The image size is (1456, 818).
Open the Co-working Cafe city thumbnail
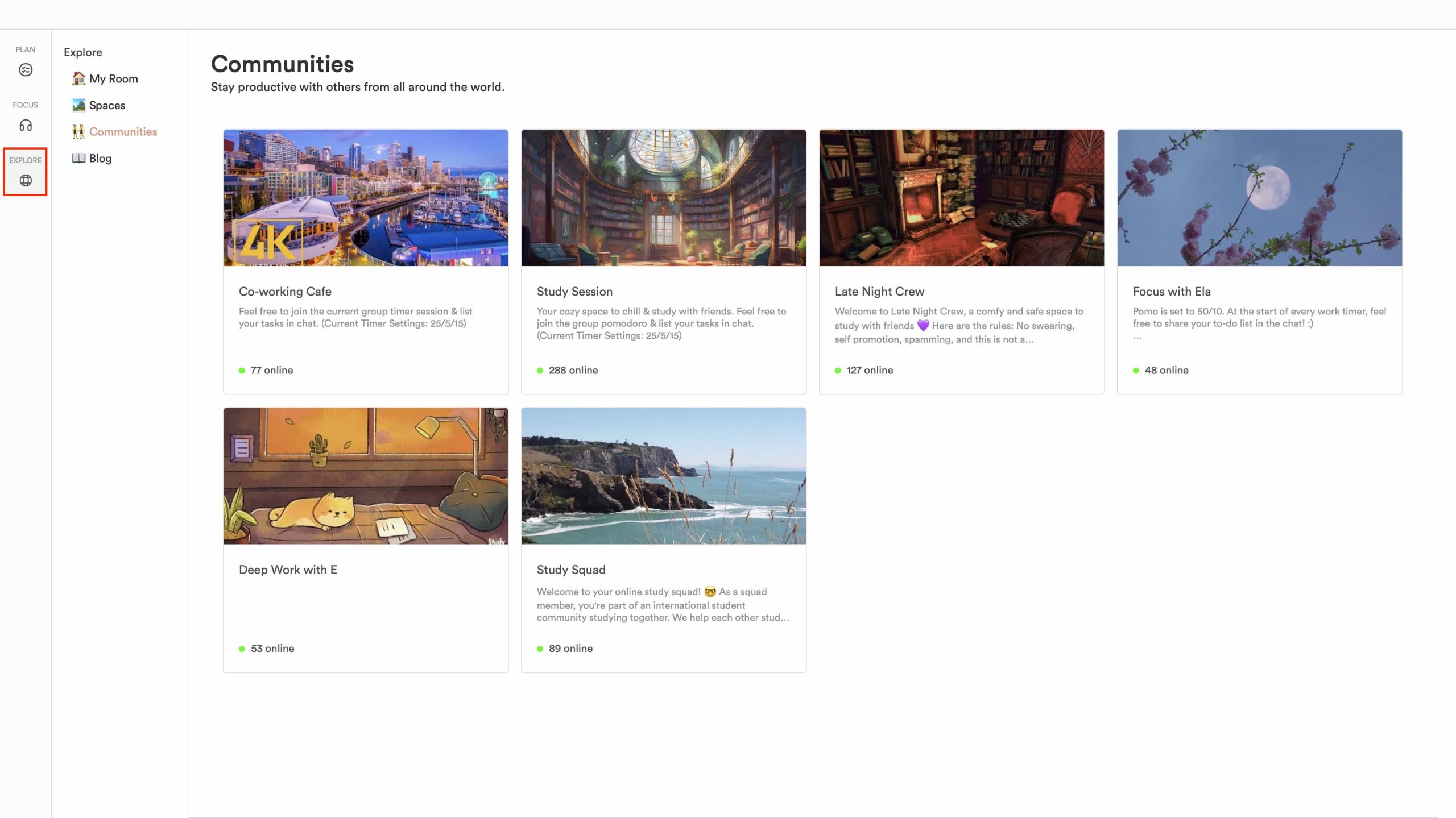[x=366, y=198]
